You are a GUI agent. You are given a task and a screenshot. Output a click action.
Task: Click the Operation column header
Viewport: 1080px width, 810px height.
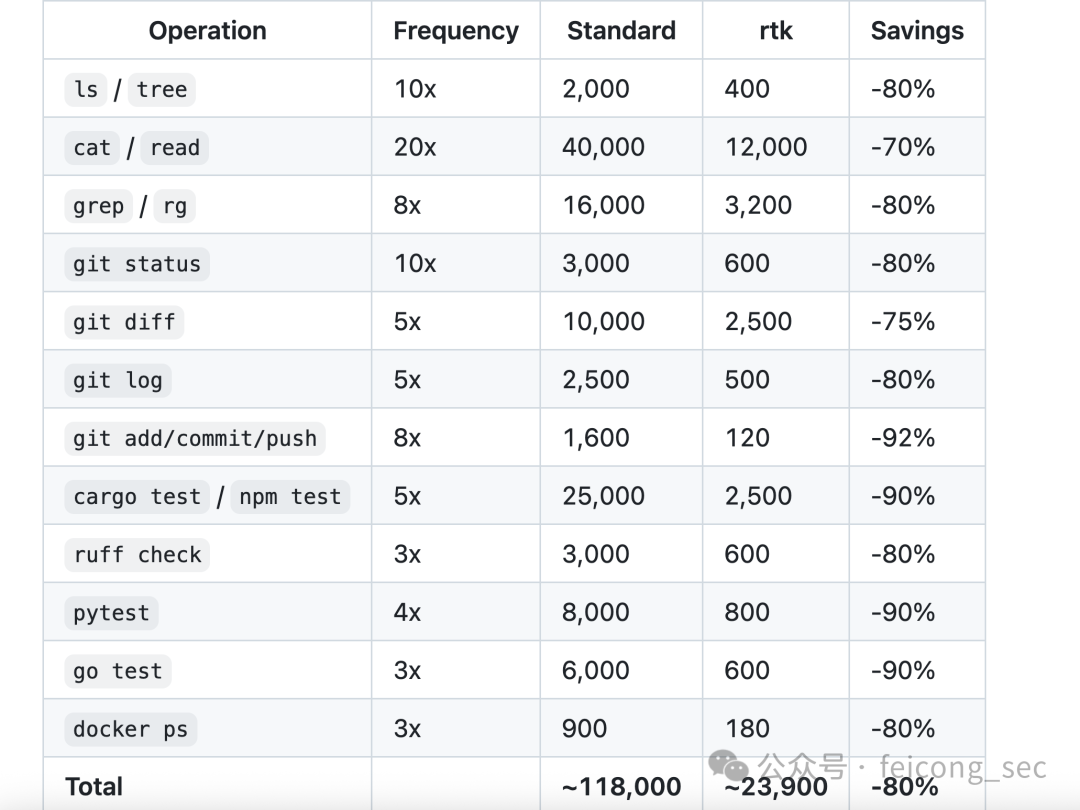coord(207,31)
